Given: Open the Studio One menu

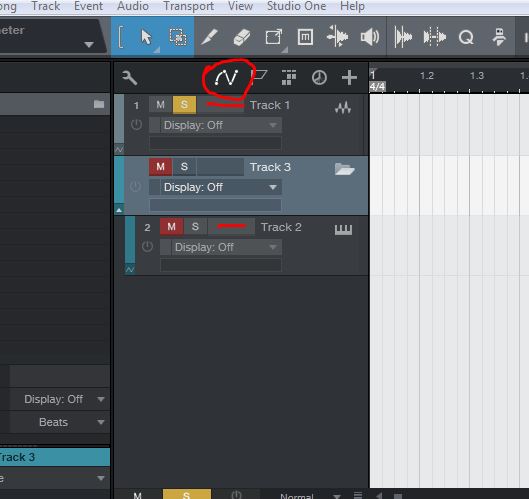Looking at the screenshot, I should tap(296, 6).
